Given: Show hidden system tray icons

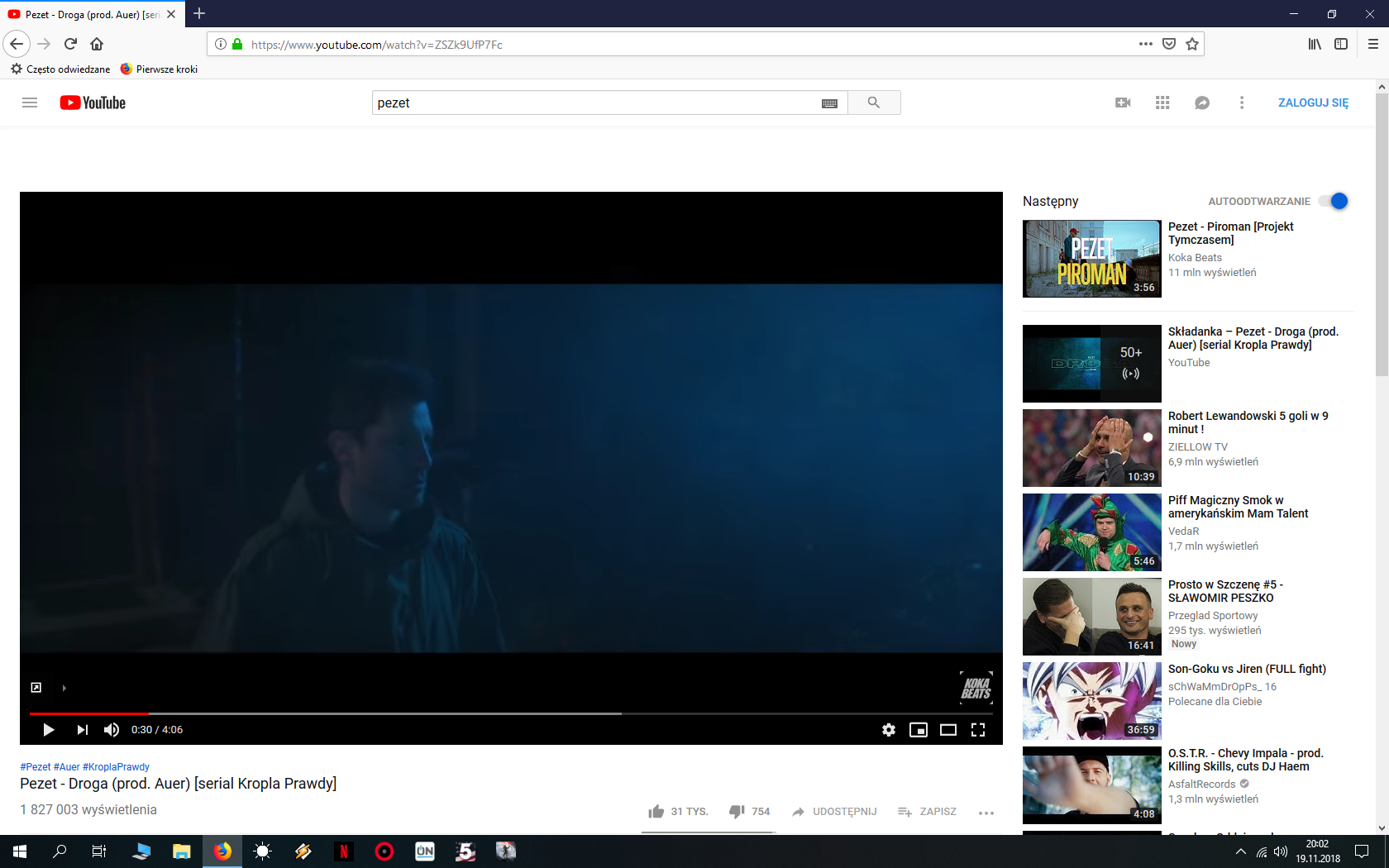Looking at the screenshot, I should click(1240, 851).
